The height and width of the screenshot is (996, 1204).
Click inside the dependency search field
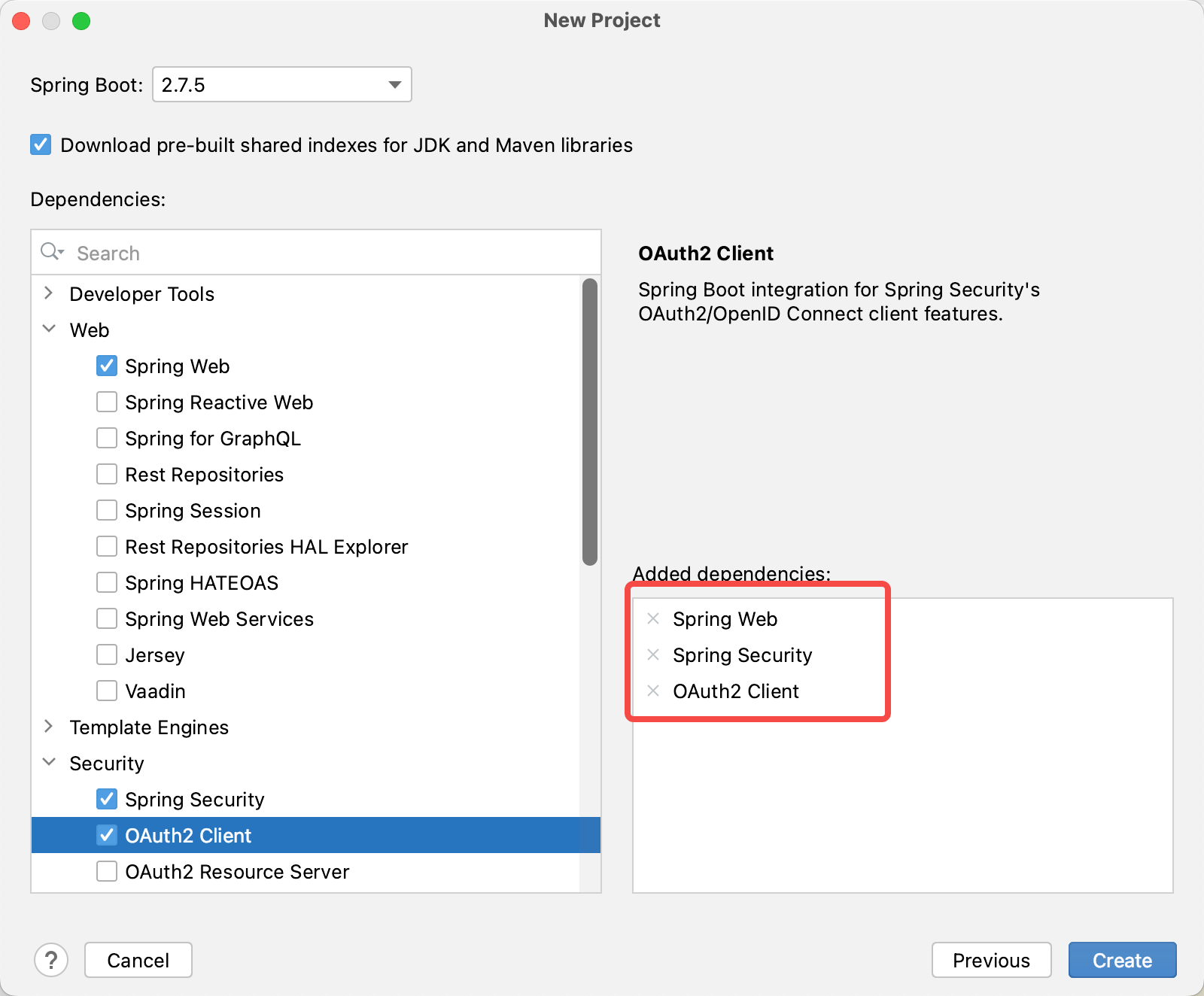tap(226, 253)
